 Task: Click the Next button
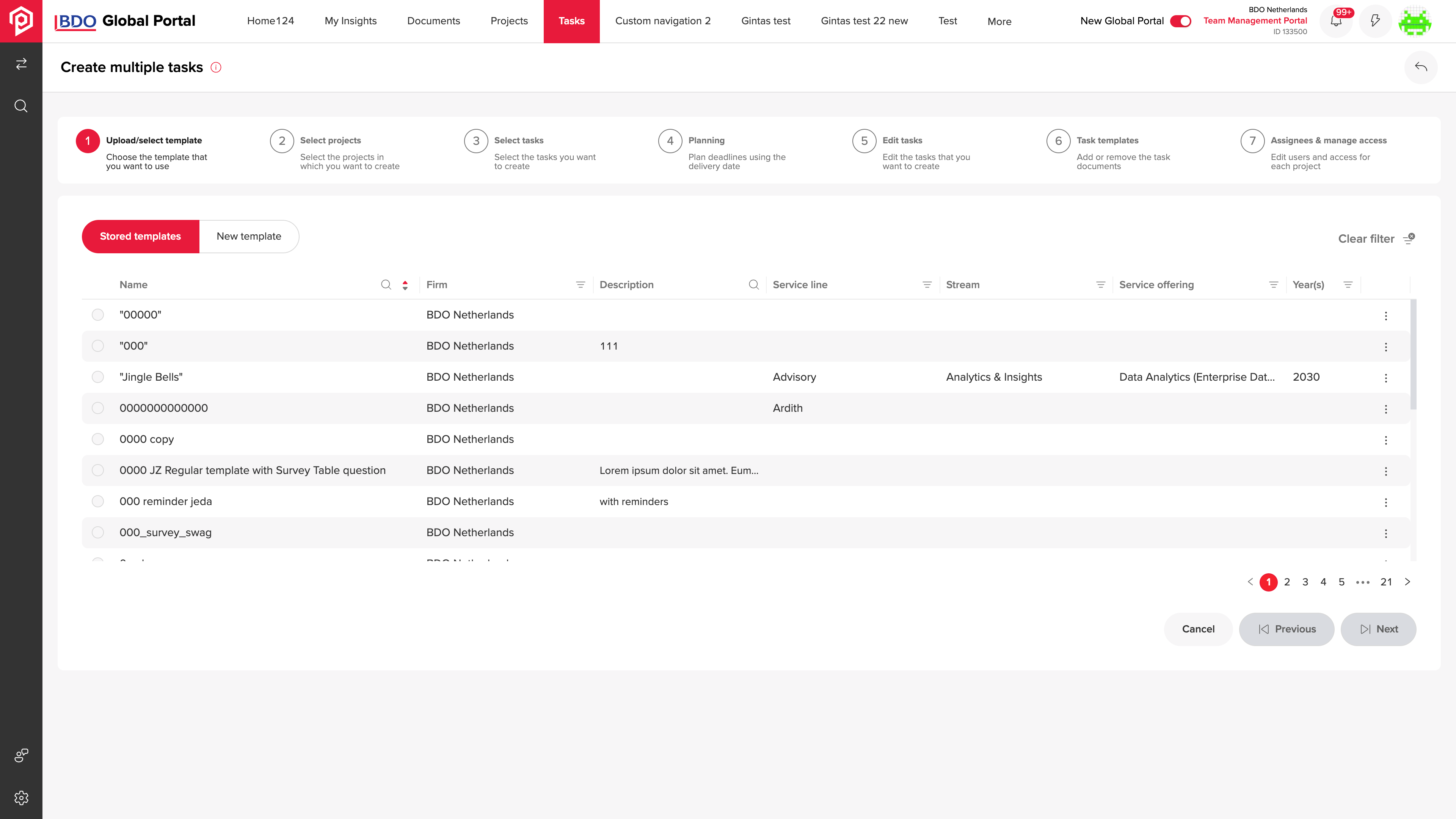tap(1378, 629)
